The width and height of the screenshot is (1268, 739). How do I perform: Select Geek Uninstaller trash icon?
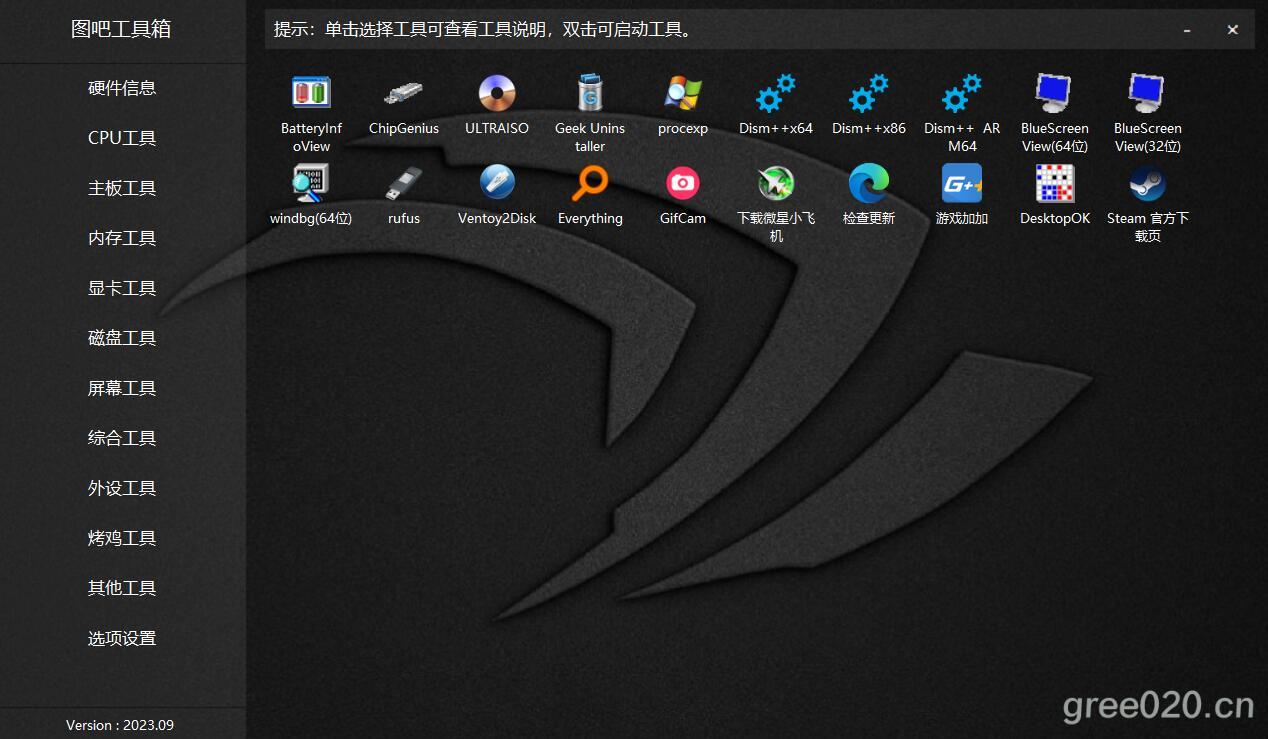[590, 94]
